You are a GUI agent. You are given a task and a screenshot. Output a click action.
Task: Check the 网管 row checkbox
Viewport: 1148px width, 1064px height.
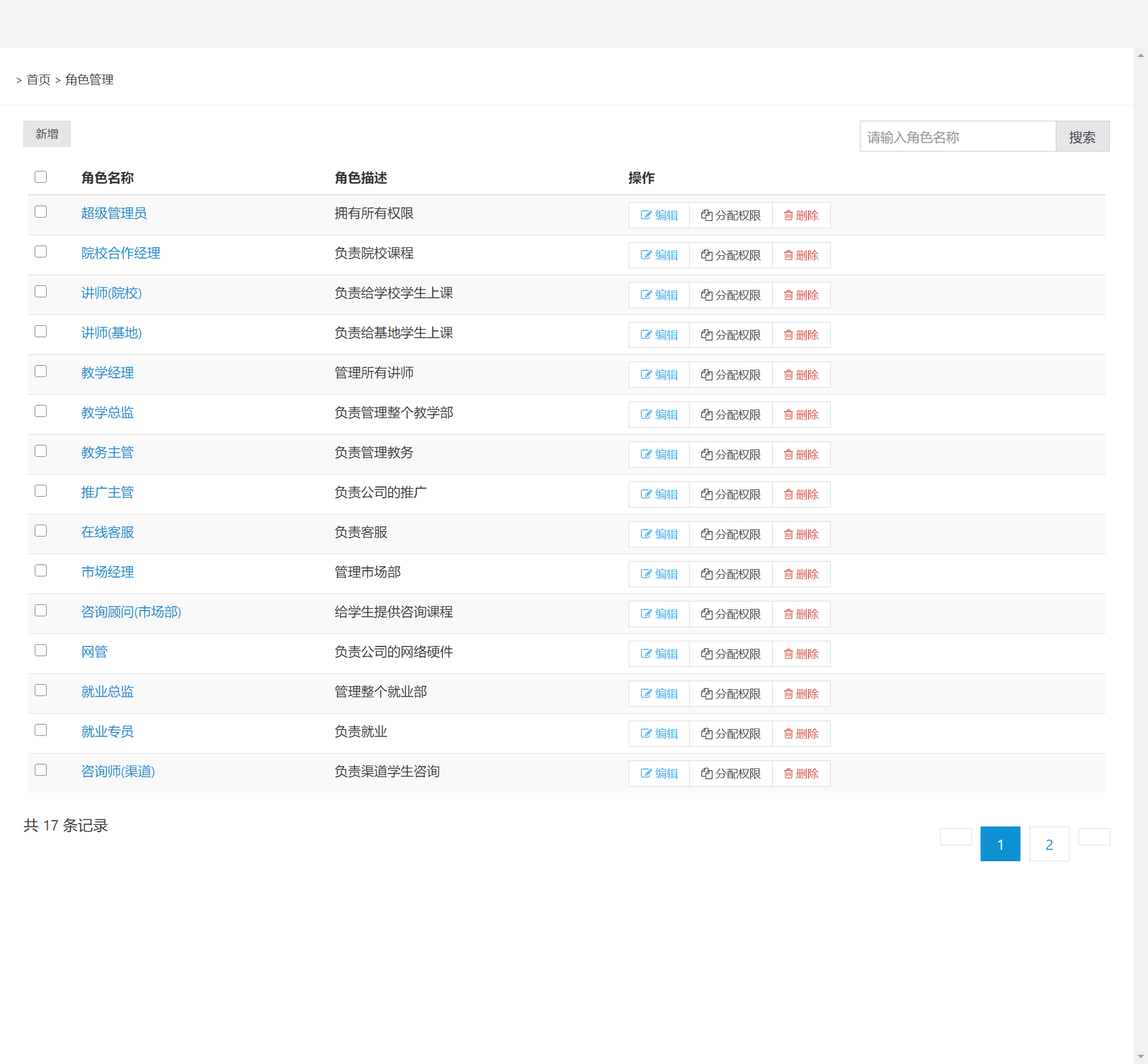(x=40, y=650)
